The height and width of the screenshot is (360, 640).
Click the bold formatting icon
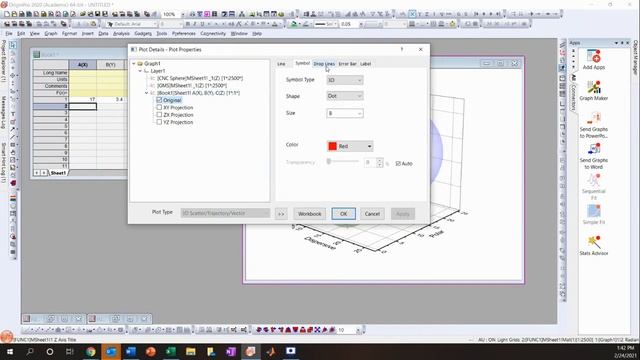188,24
